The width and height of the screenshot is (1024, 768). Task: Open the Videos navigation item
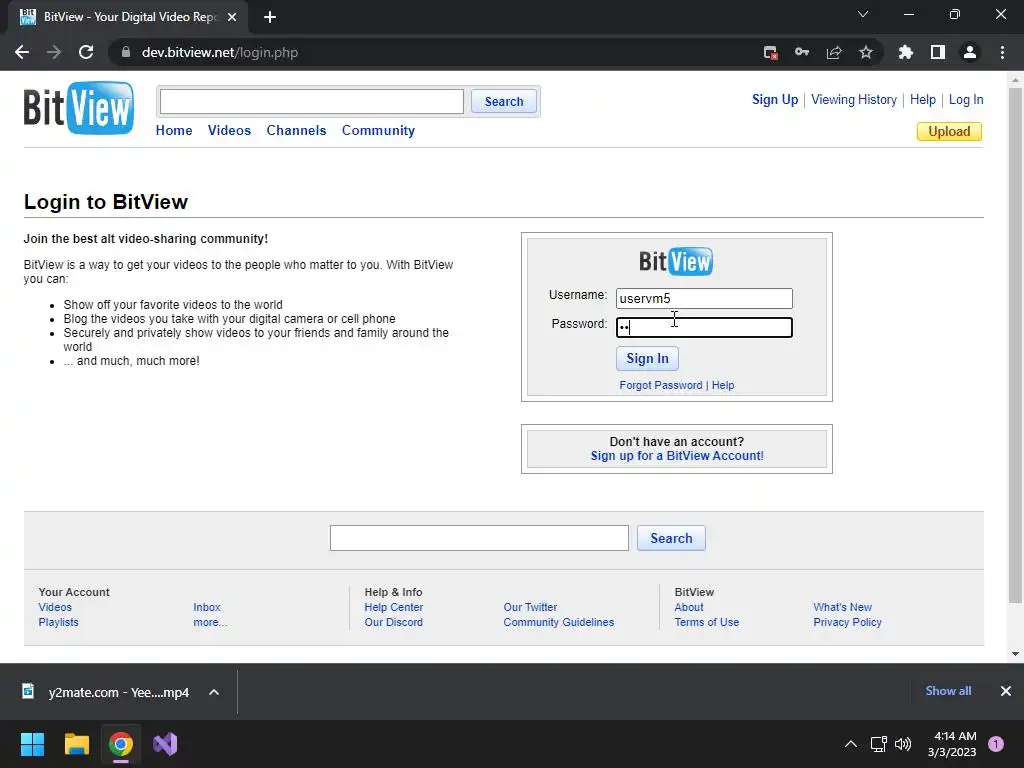pos(229,131)
